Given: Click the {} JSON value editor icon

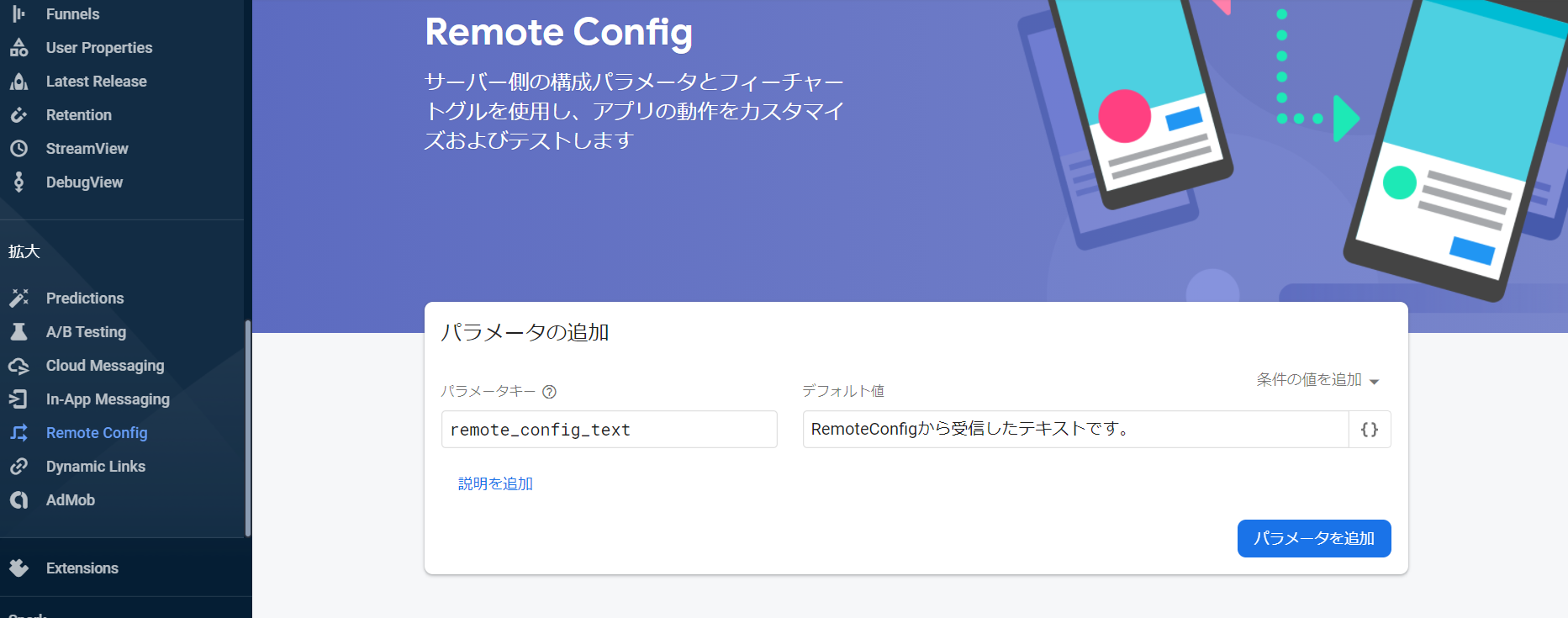Looking at the screenshot, I should [1370, 429].
